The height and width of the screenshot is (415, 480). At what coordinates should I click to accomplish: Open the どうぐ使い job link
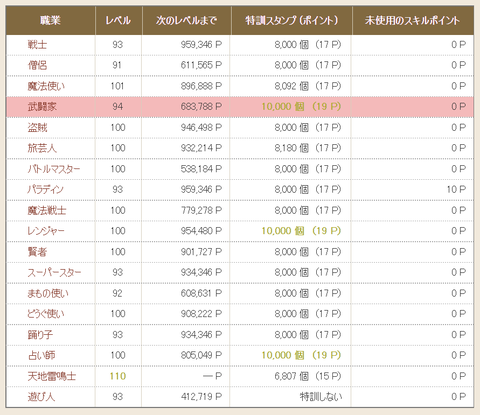(x=46, y=314)
